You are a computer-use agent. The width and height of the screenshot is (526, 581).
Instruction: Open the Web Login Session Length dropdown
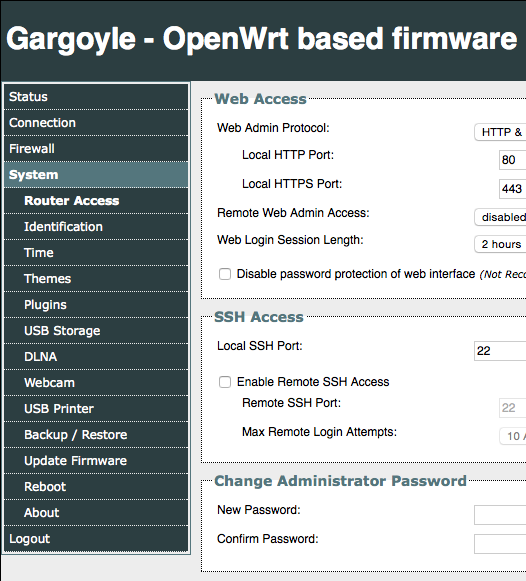[500, 244]
